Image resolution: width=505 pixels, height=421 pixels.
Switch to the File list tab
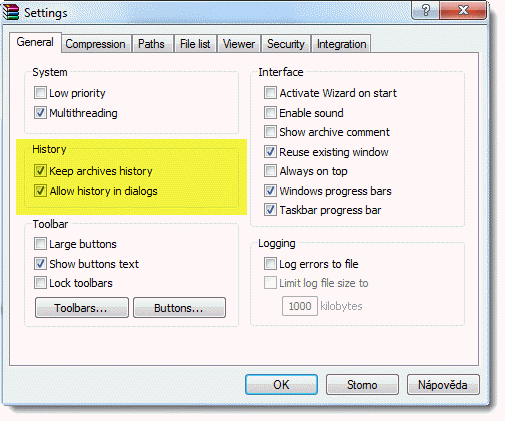click(x=195, y=44)
